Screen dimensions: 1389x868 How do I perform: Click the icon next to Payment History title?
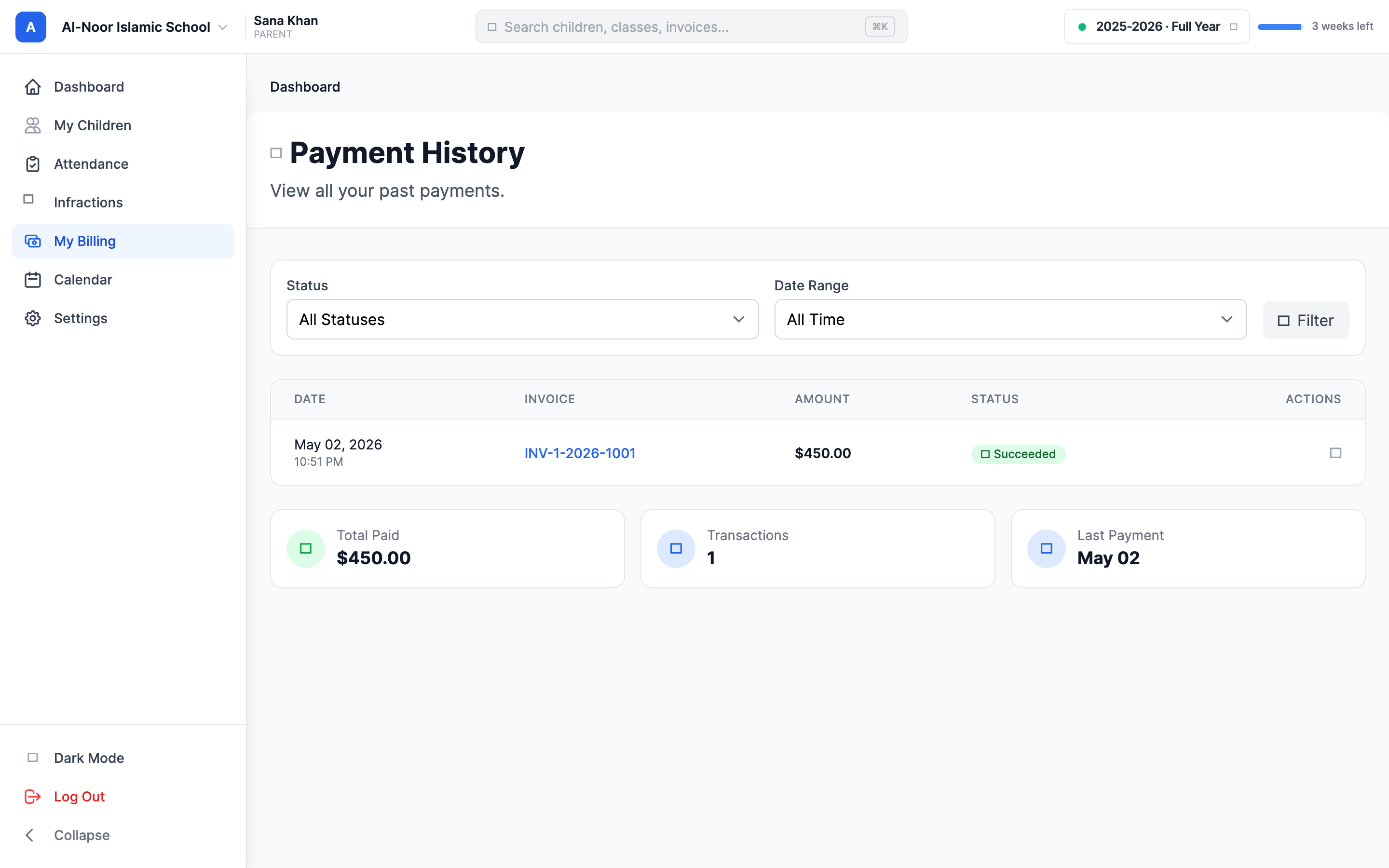pos(276,153)
